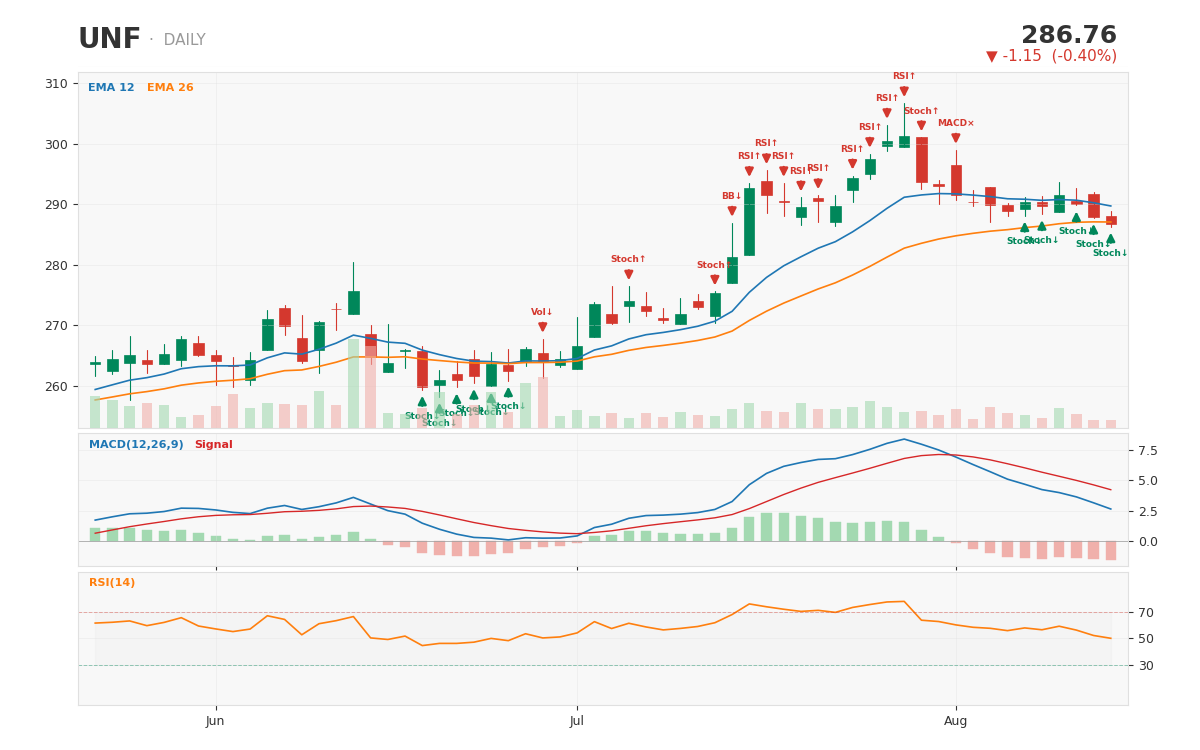Click the 7.5 MACD axis label
The width and height of the screenshot is (1200, 750).
coord(1147,451)
